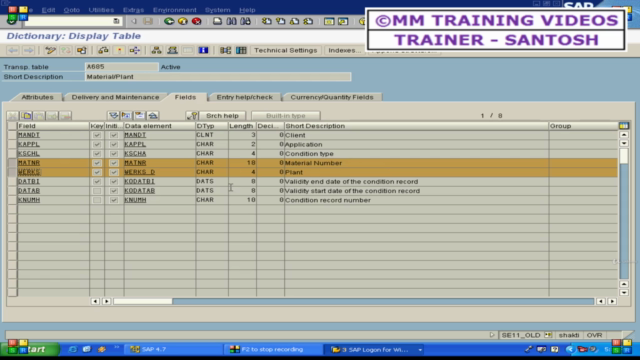Switch to Entry help/check tab
Viewport: 640px width, 360px height.
tap(244, 97)
